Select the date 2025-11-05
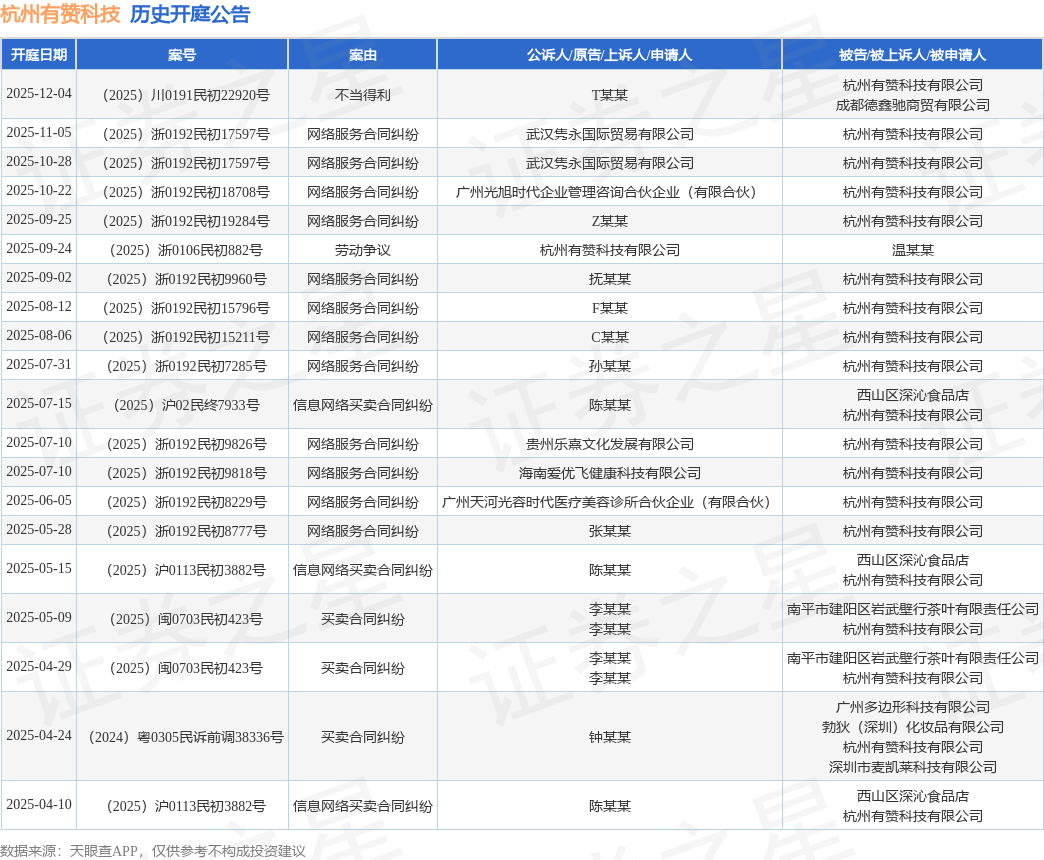 pyautogui.click(x=39, y=132)
